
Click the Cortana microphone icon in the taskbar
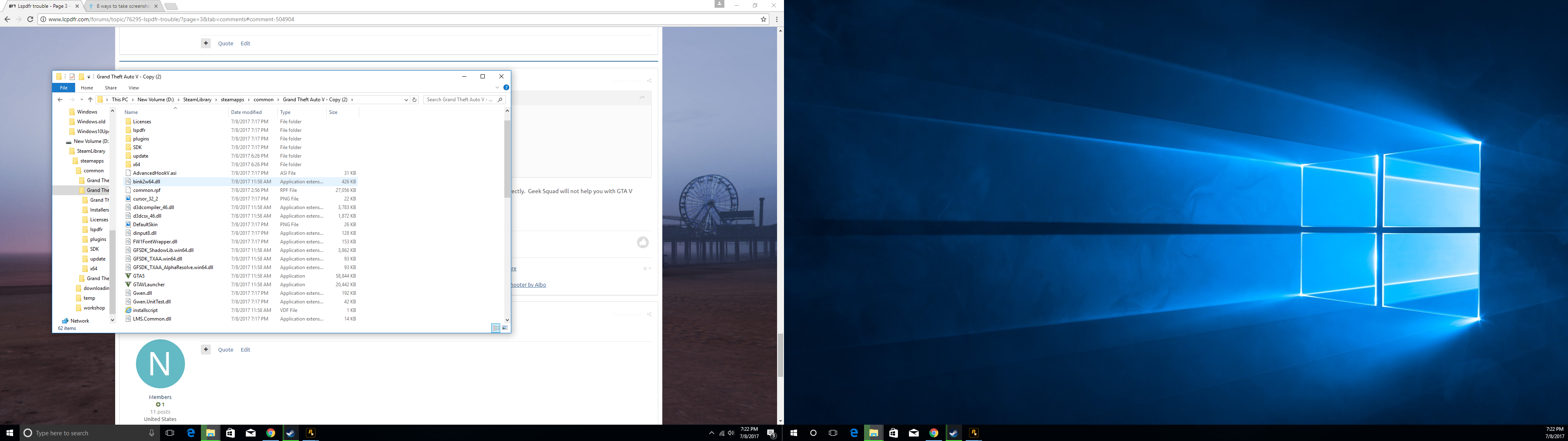(151, 433)
